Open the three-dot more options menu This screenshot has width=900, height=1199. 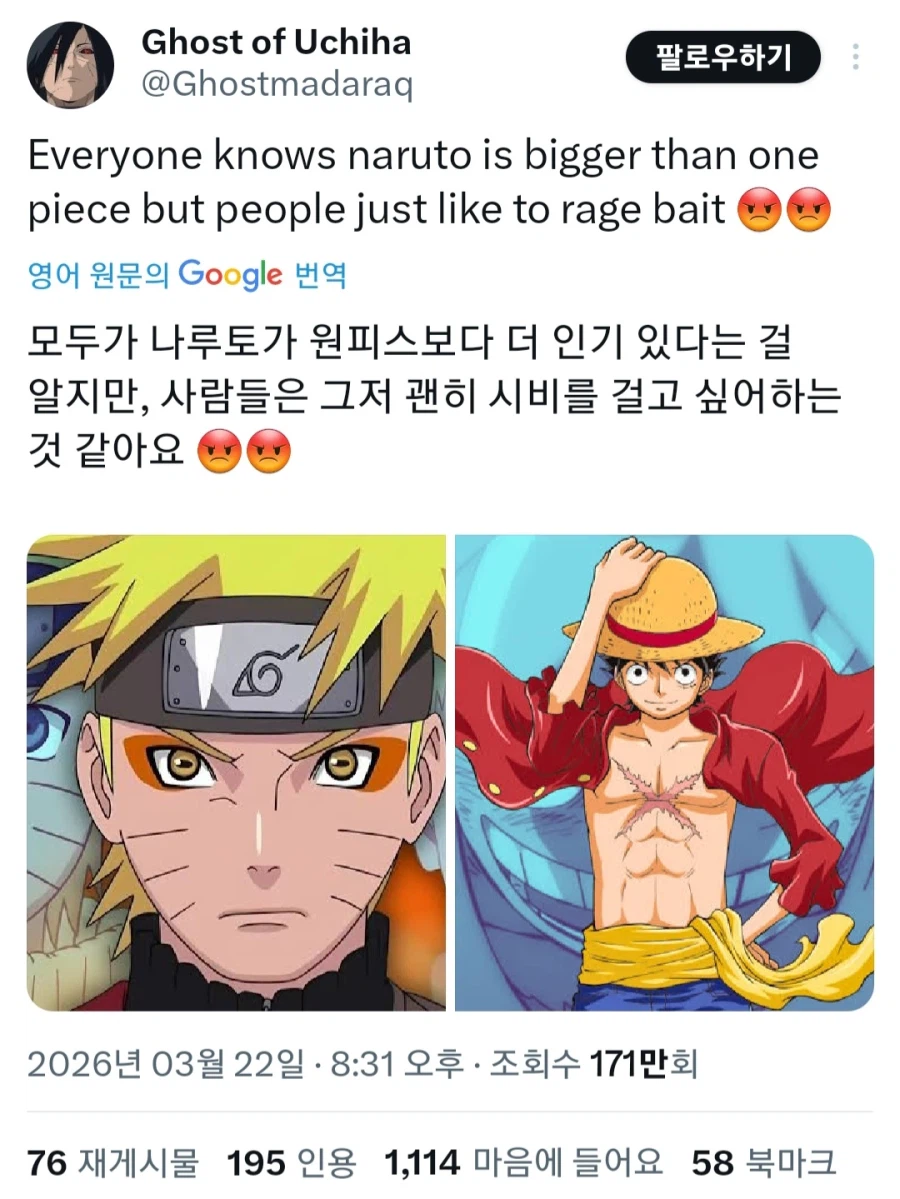855,57
